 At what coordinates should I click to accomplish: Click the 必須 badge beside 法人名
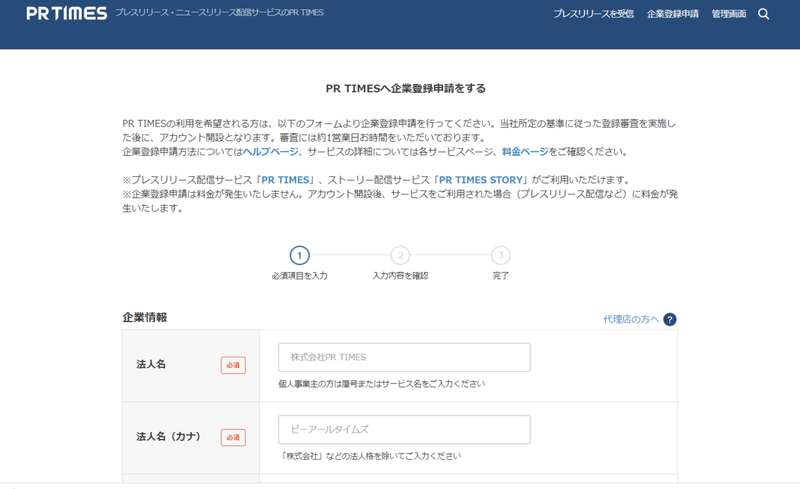click(233, 365)
